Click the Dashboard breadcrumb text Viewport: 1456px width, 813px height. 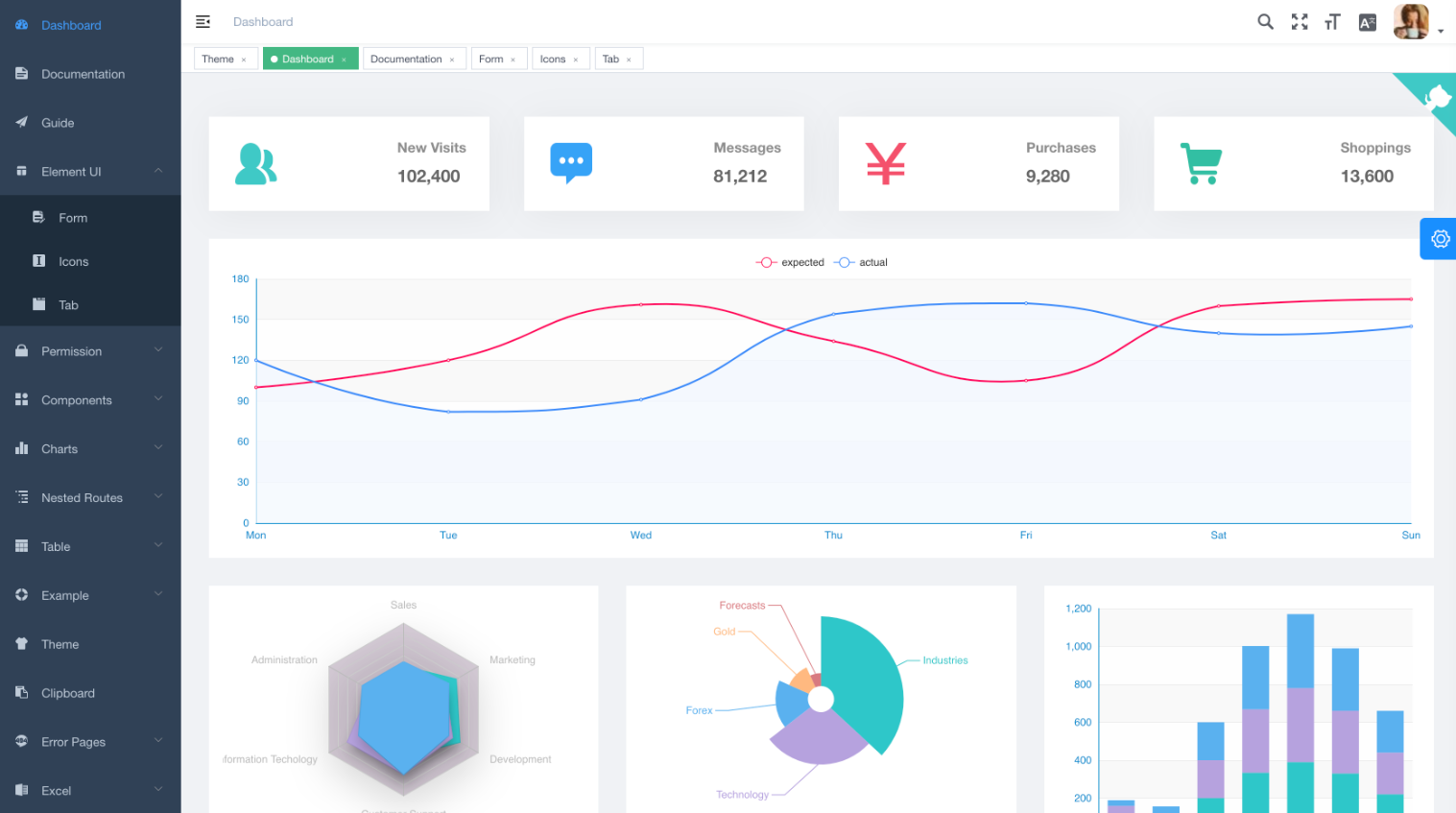(x=263, y=21)
